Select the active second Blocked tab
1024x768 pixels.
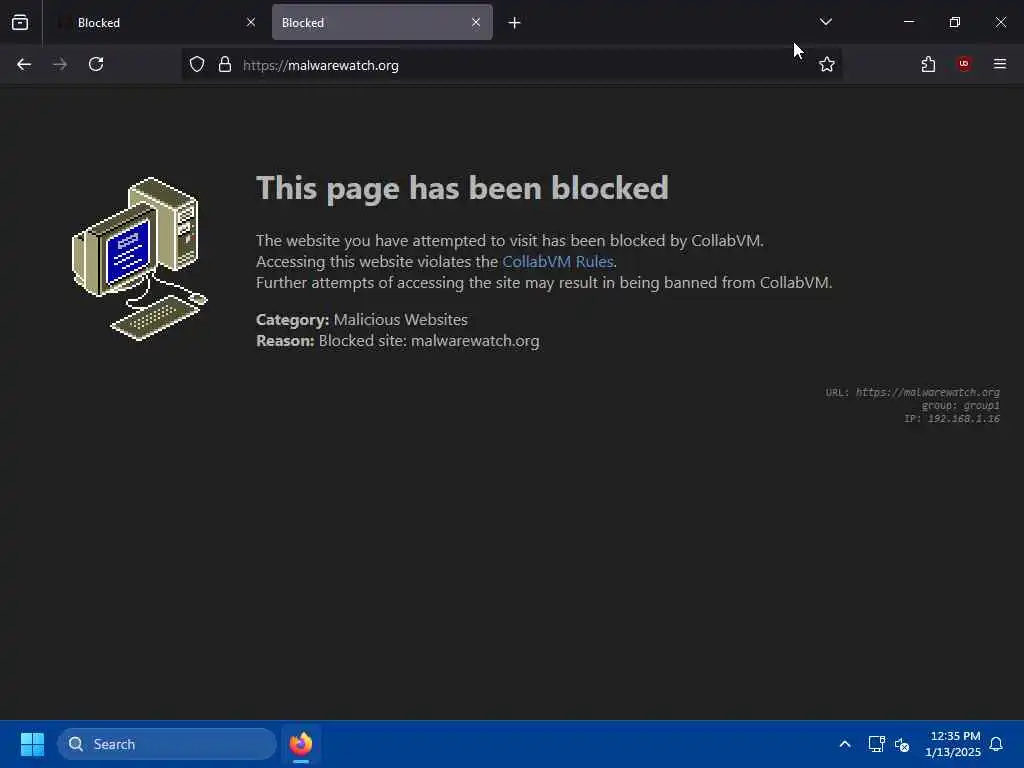[382, 22]
